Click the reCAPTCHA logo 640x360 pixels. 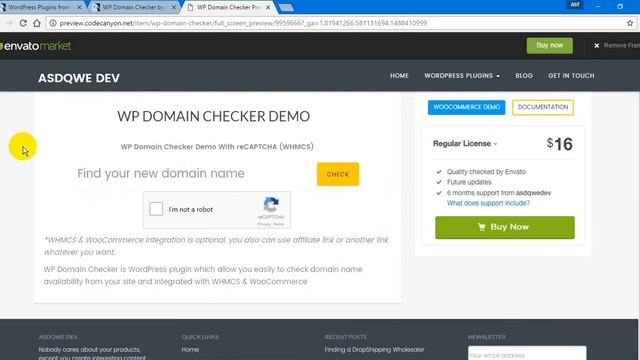pyautogui.click(x=271, y=205)
